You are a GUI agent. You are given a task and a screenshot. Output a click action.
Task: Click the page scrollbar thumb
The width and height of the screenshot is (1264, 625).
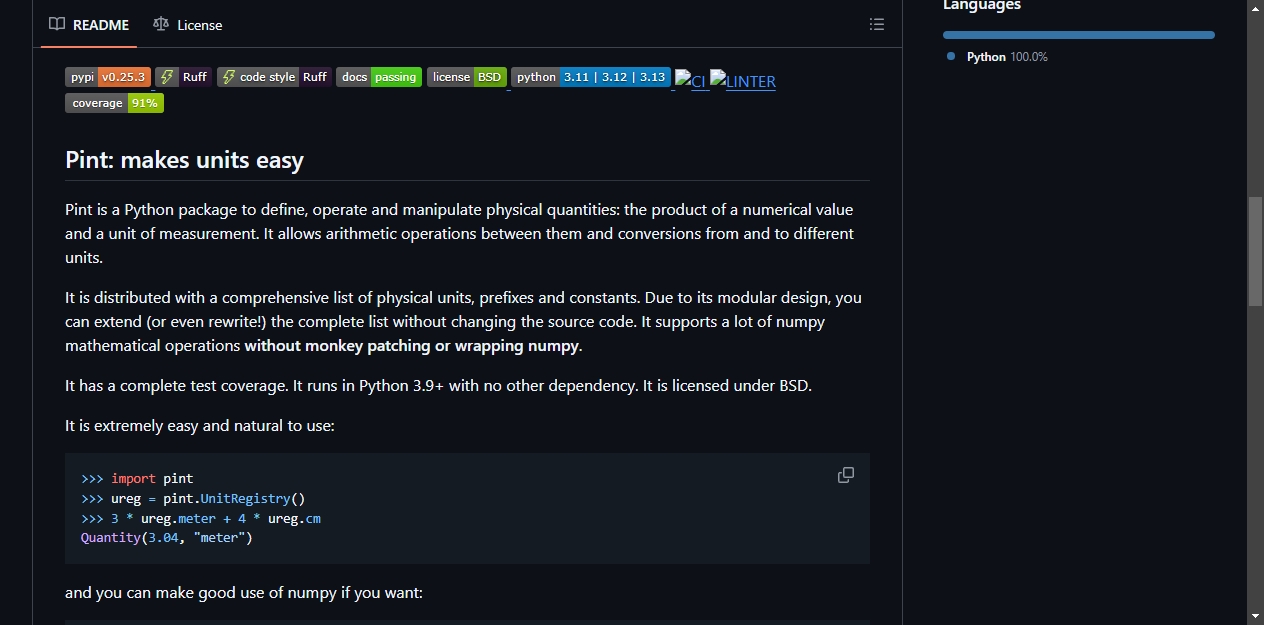pos(1255,251)
